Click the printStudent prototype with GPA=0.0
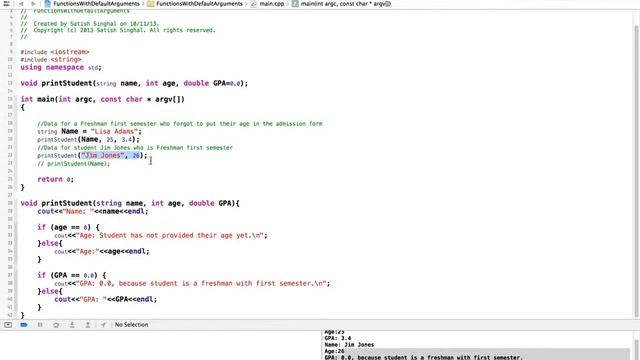Viewport: 640px width, 360px height. point(134,83)
